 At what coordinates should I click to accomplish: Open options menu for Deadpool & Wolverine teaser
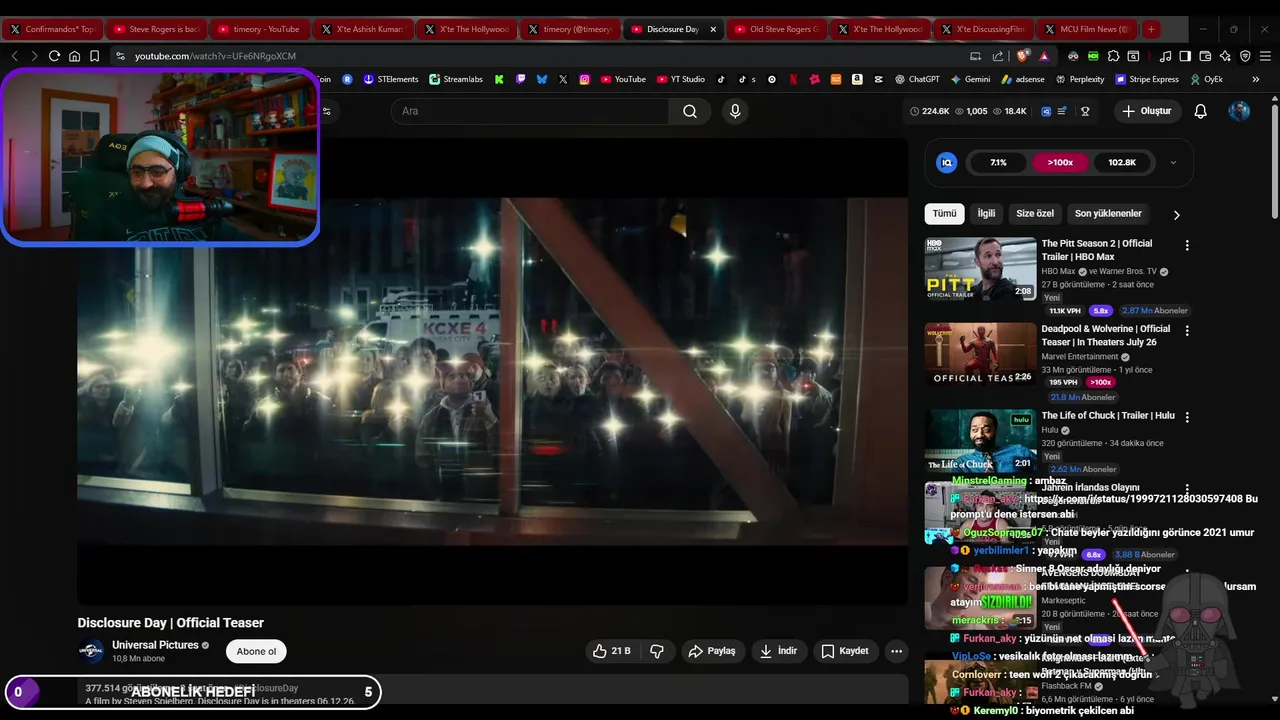[x=1187, y=330]
